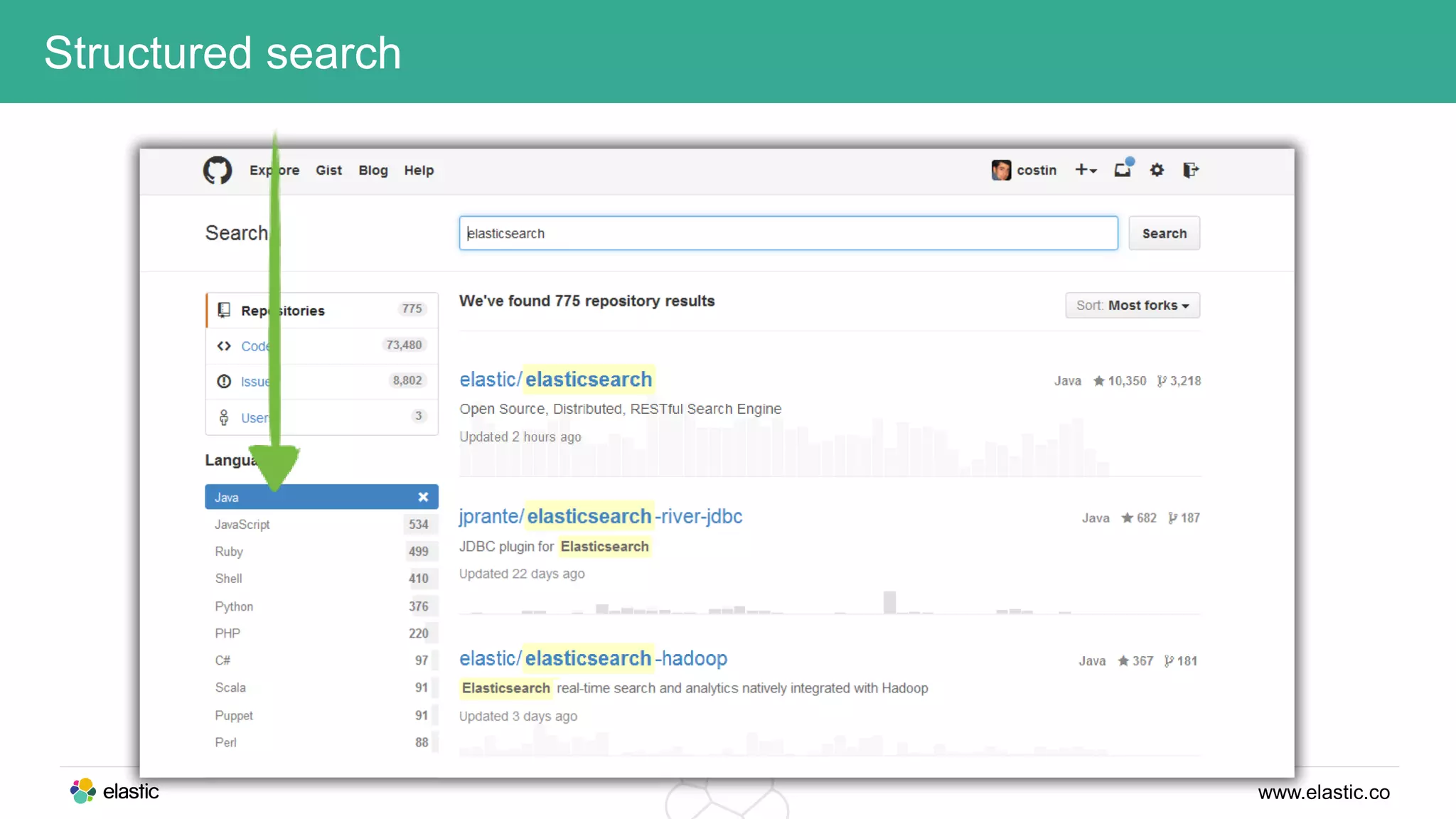Remove the Java language filter with X

(423, 497)
